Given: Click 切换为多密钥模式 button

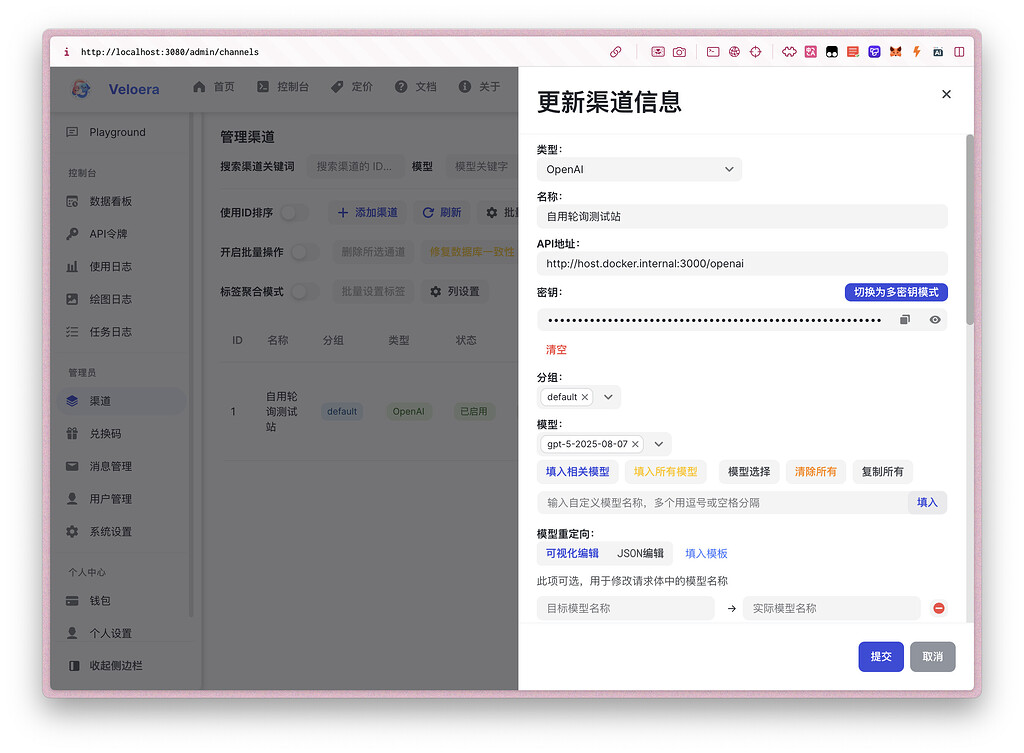Looking at the screenshot, I should [x=896, y=292].
